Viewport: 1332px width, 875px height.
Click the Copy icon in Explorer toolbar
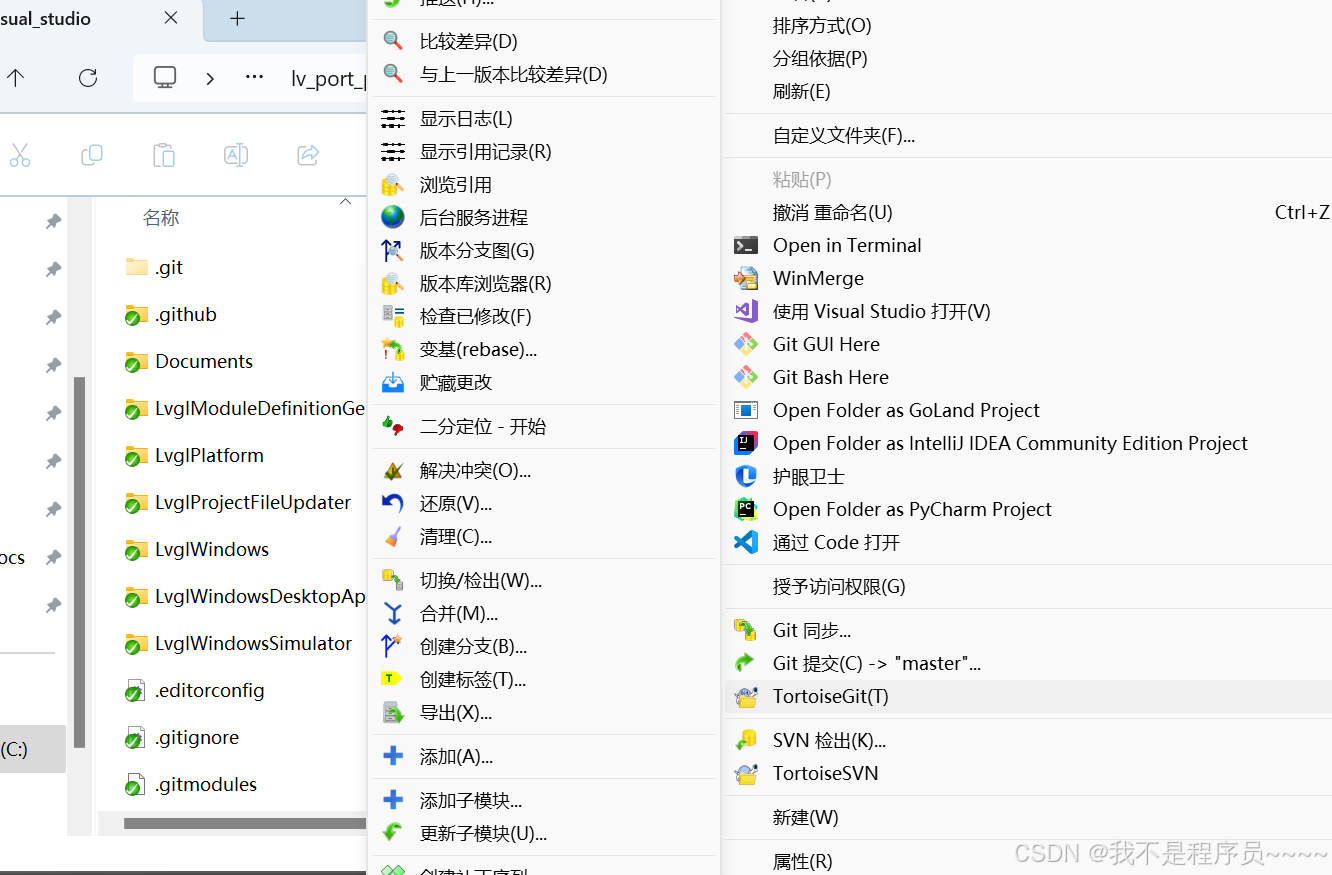point(92,155)
